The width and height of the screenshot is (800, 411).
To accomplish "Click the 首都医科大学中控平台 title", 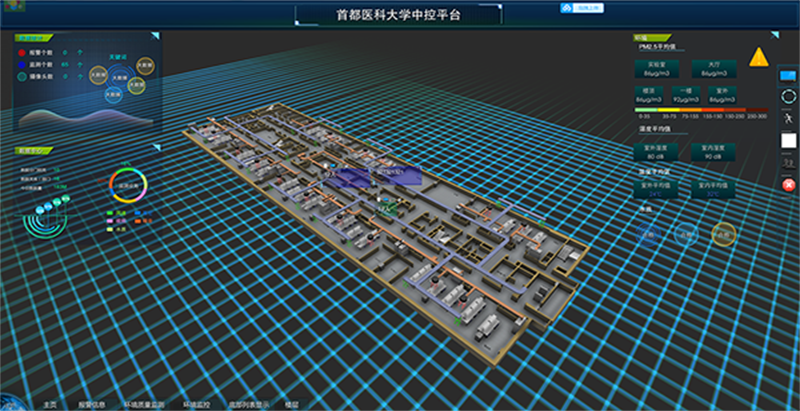I will click(x=398, y=15).
